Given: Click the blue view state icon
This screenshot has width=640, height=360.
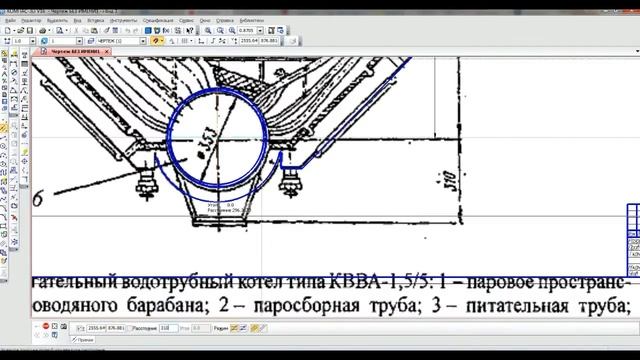Looking at the screenshot, I should point(44,41).
